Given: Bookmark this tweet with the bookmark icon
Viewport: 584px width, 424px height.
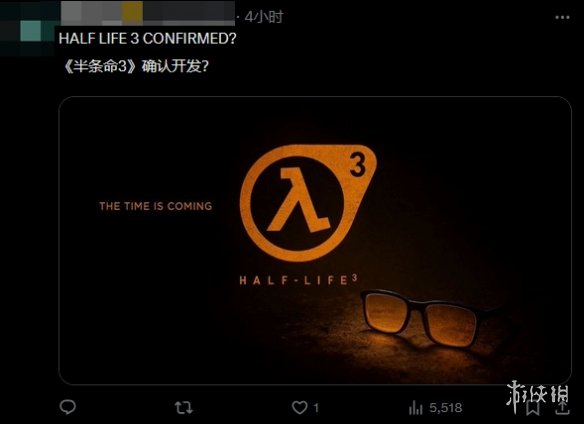Looking at the screenshot, I should 533,408.
